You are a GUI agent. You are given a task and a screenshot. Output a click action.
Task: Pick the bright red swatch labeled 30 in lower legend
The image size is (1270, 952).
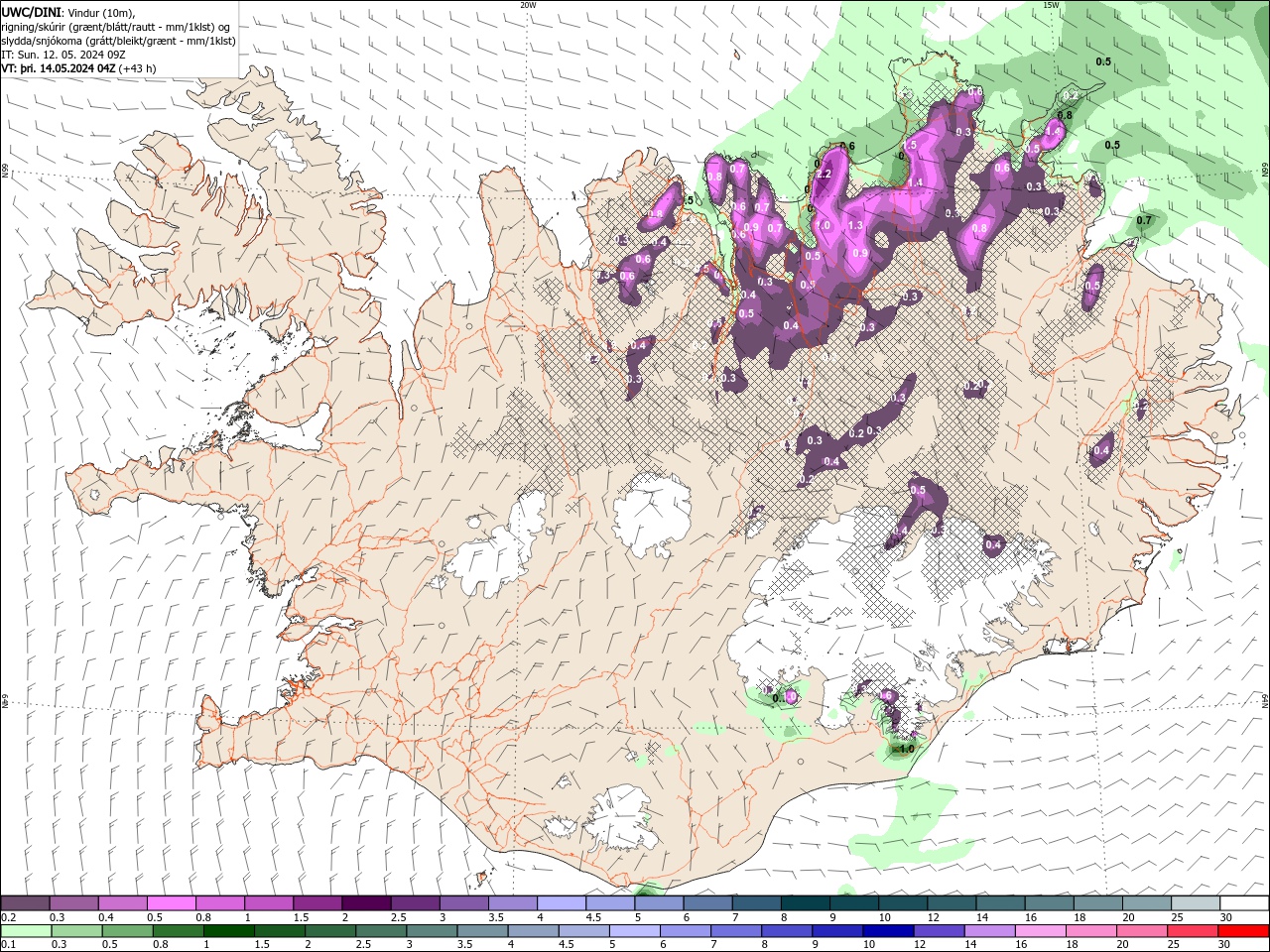[1243, 931]
